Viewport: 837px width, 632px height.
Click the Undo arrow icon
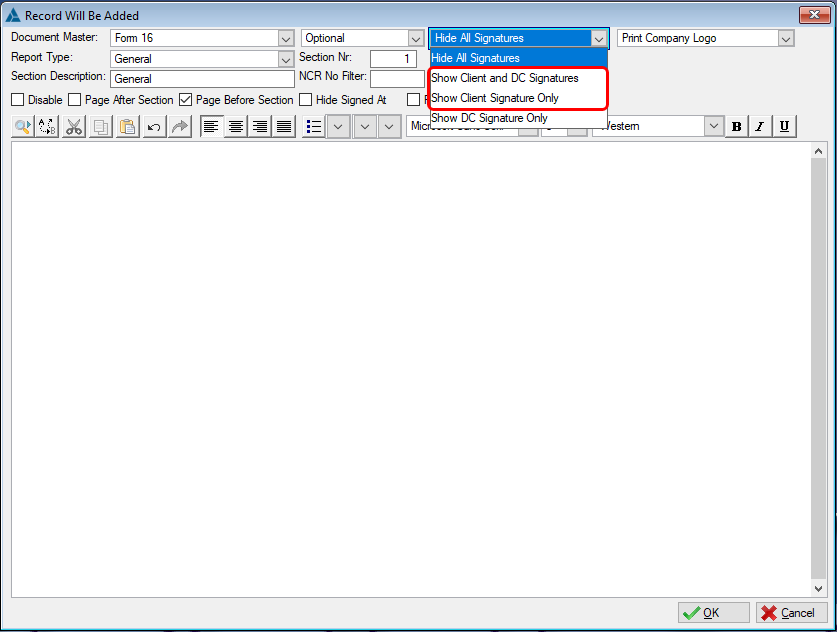pyautogui.click(x=153, y=127)
